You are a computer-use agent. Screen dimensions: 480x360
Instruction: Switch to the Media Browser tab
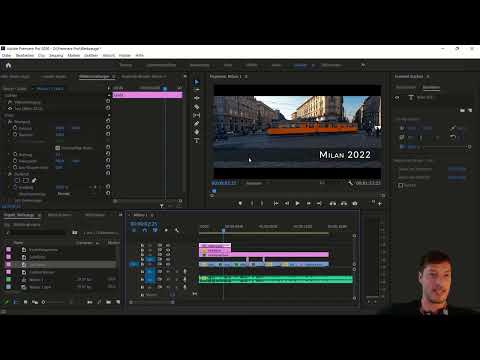[60, 215]
